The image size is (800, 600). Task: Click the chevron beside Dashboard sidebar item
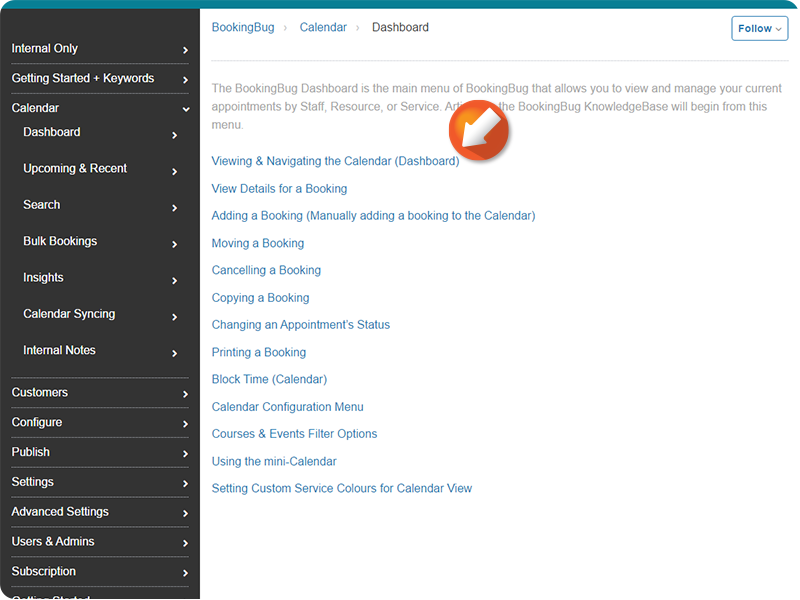(x=175, y=135)
